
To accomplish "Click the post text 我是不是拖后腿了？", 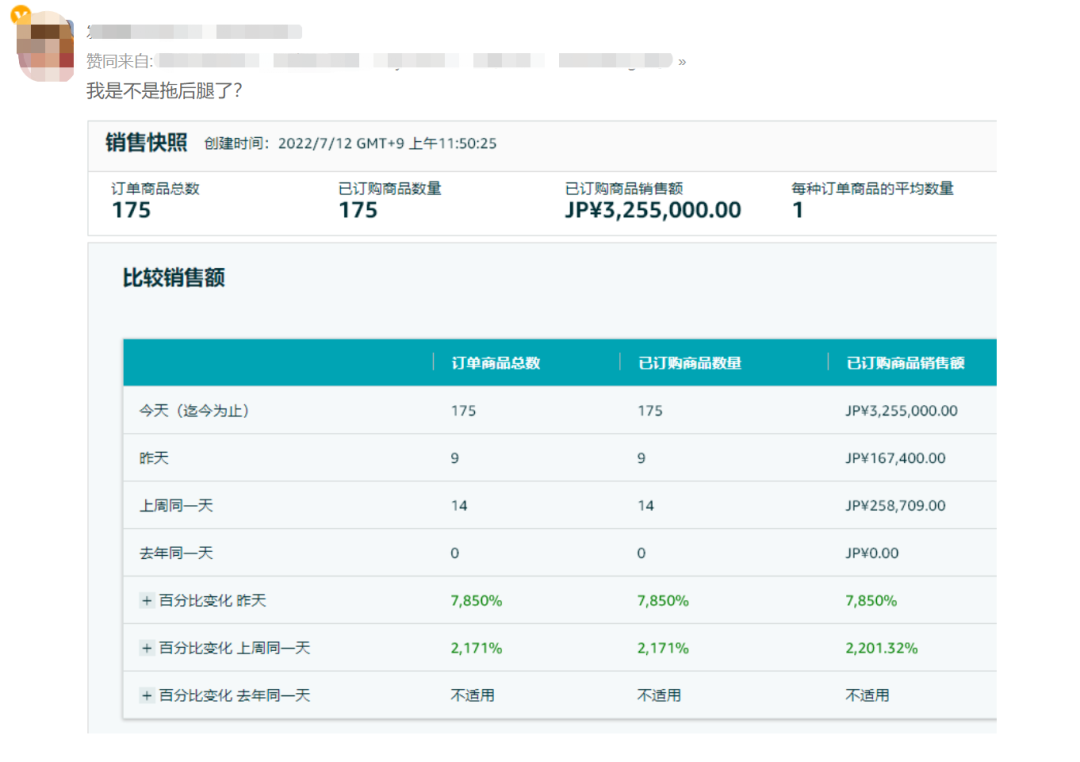I will point(164,91).
